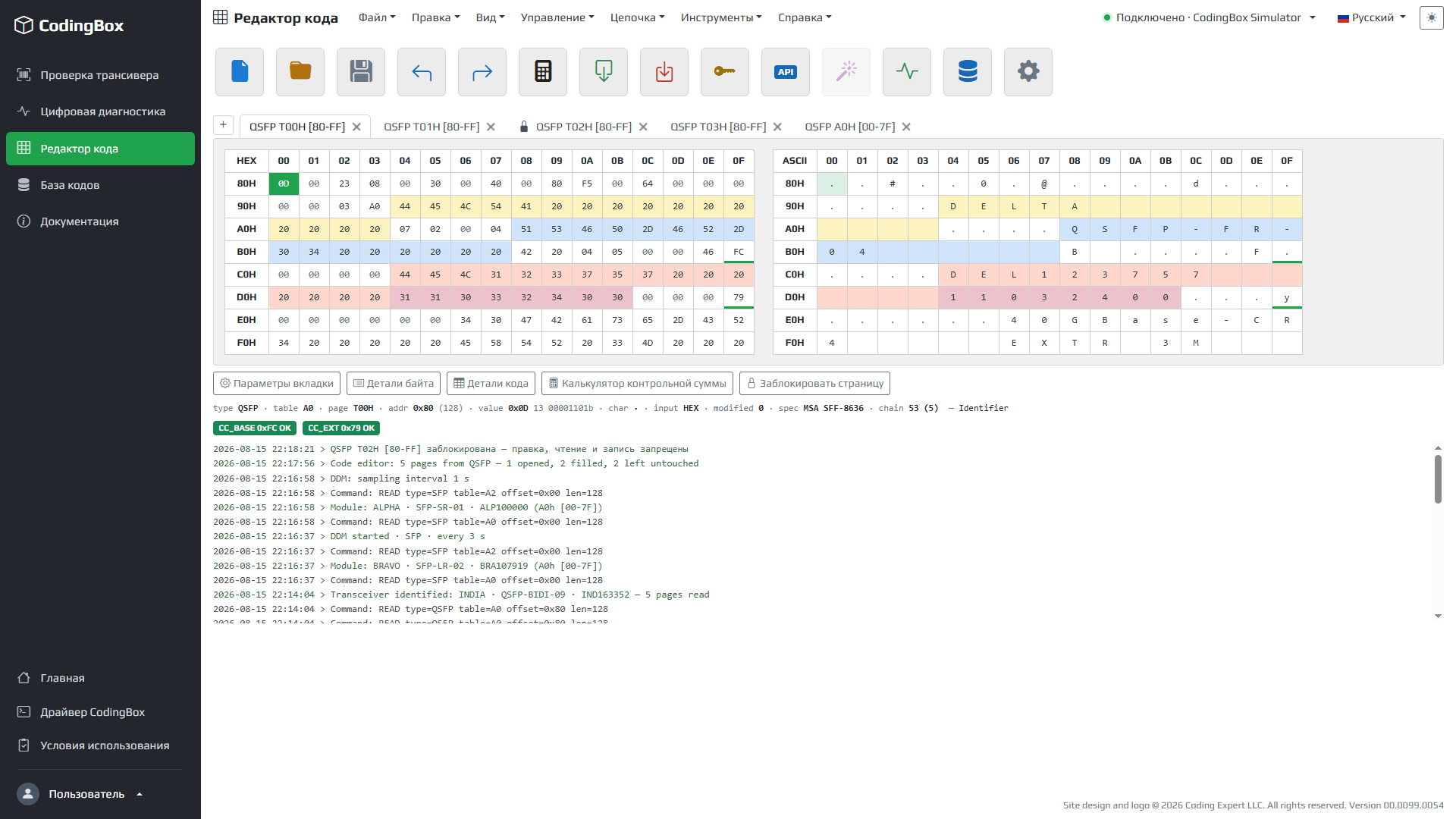
Task: Save with the floppy disk icon
Action: (361, 72)
